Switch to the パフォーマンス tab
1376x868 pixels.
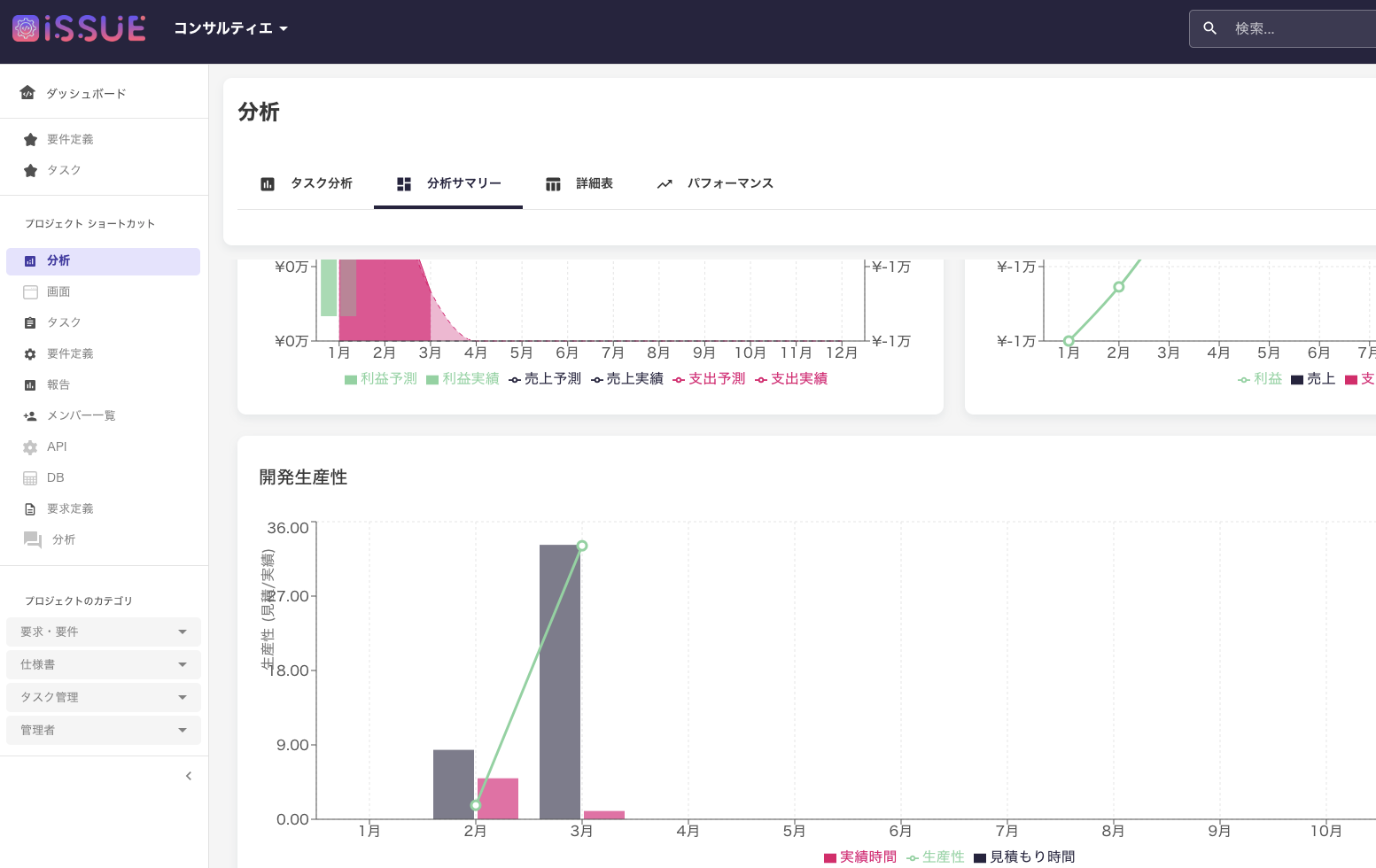pyautogui.click(x=715, y=183)
